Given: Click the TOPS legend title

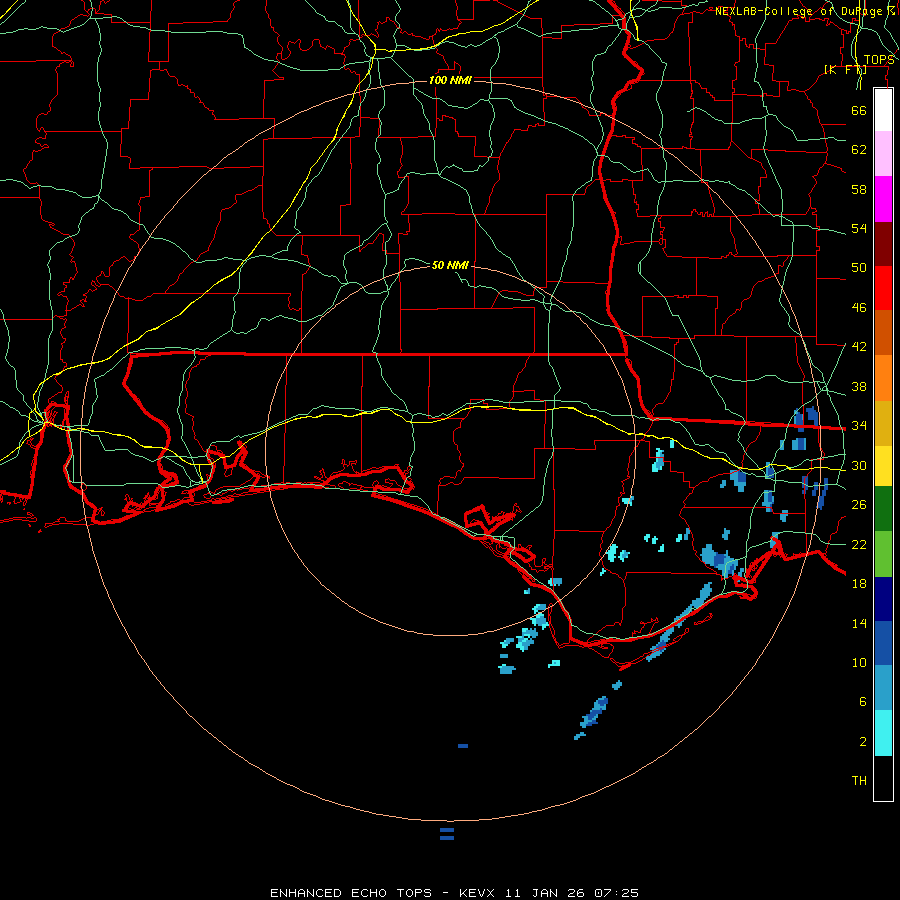Looking at the screenshot, I should [x=879, y=60].
